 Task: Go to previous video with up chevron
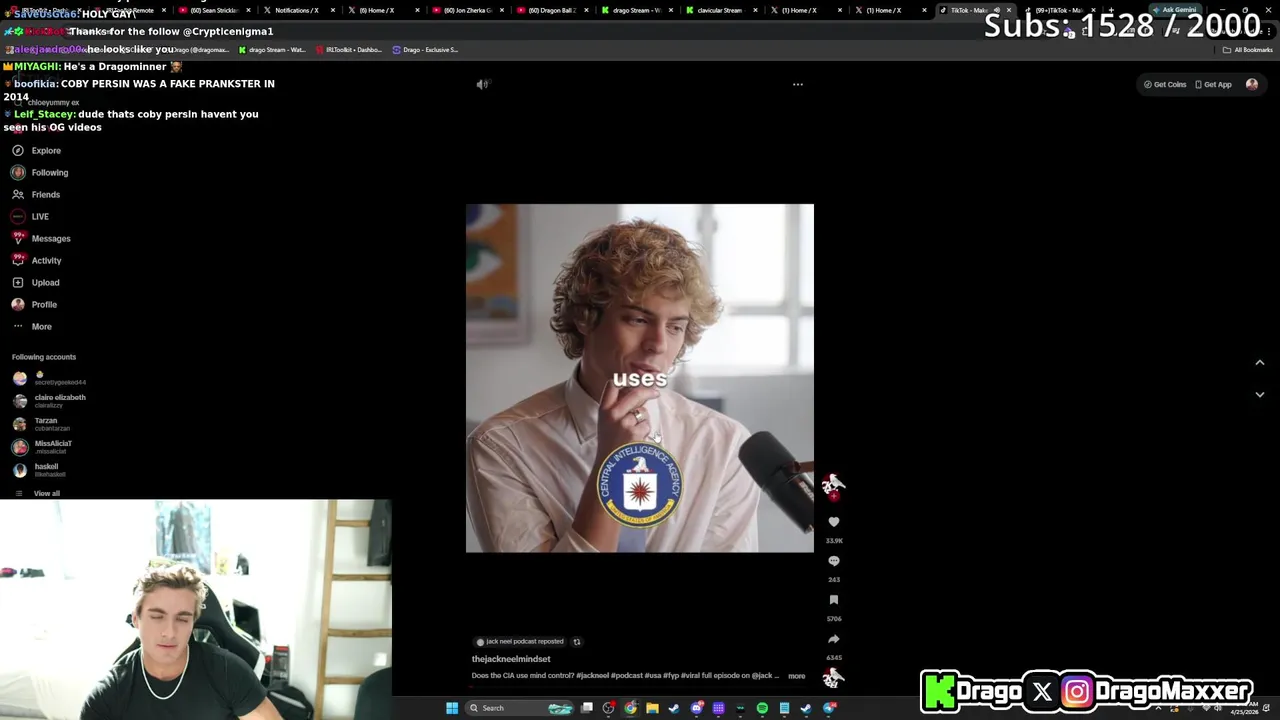pos(1260,362)
